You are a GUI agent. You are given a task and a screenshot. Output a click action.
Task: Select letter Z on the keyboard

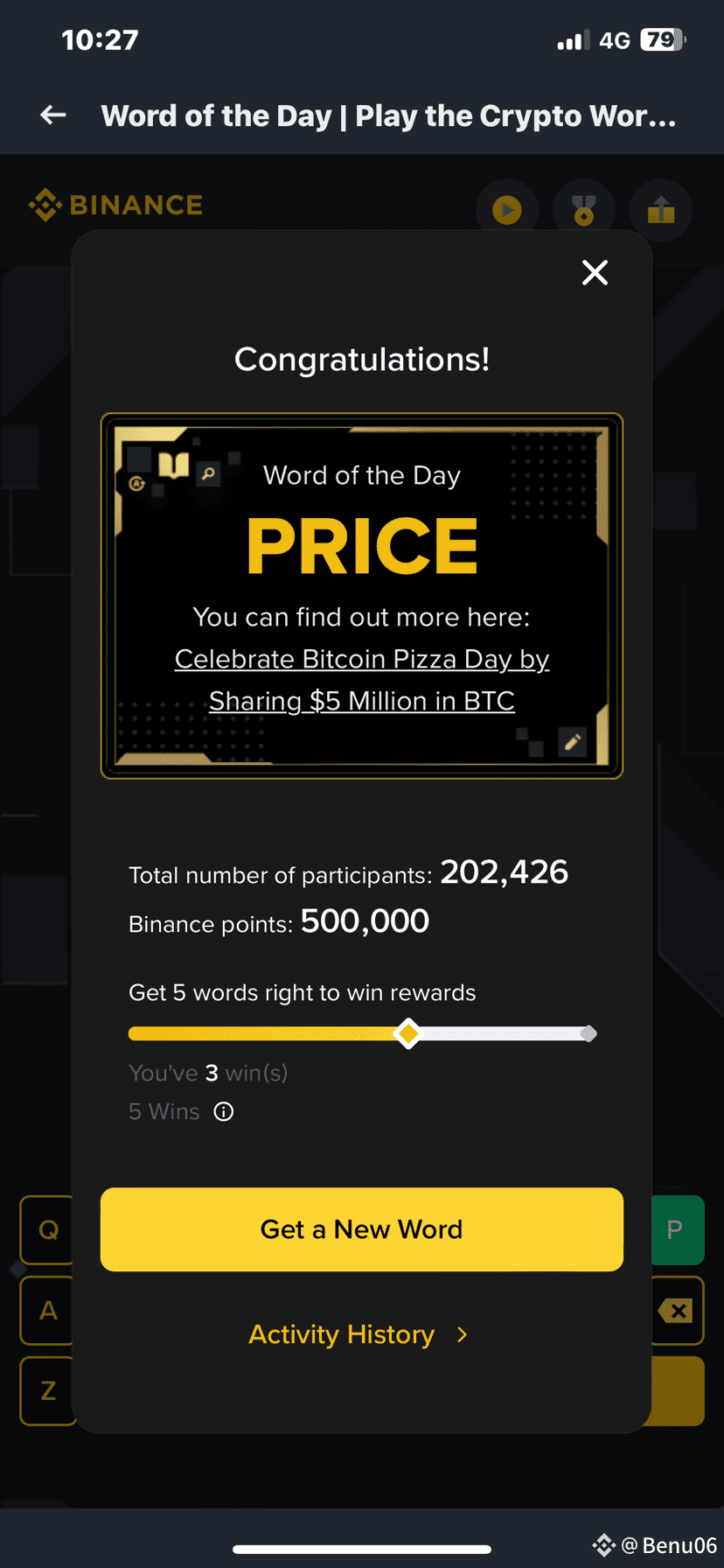46,1391
